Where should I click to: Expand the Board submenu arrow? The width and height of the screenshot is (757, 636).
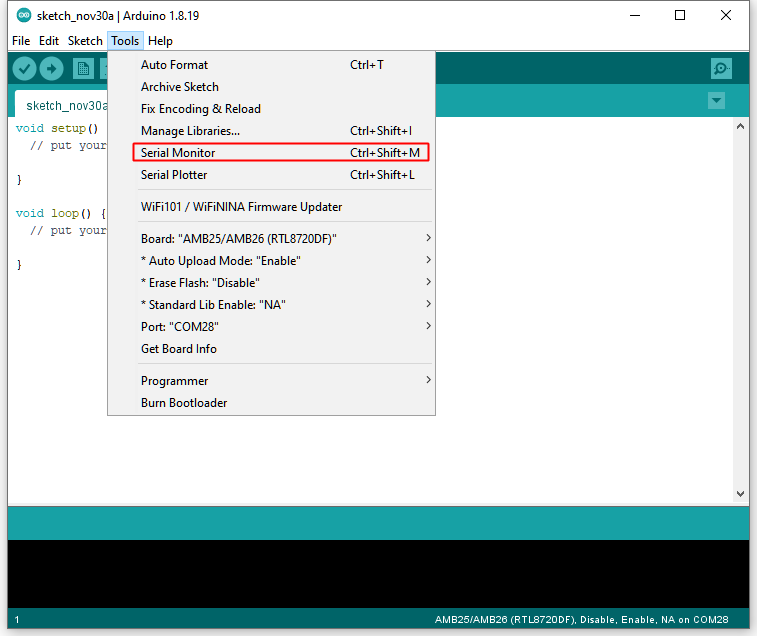click(x=428, y=238)
